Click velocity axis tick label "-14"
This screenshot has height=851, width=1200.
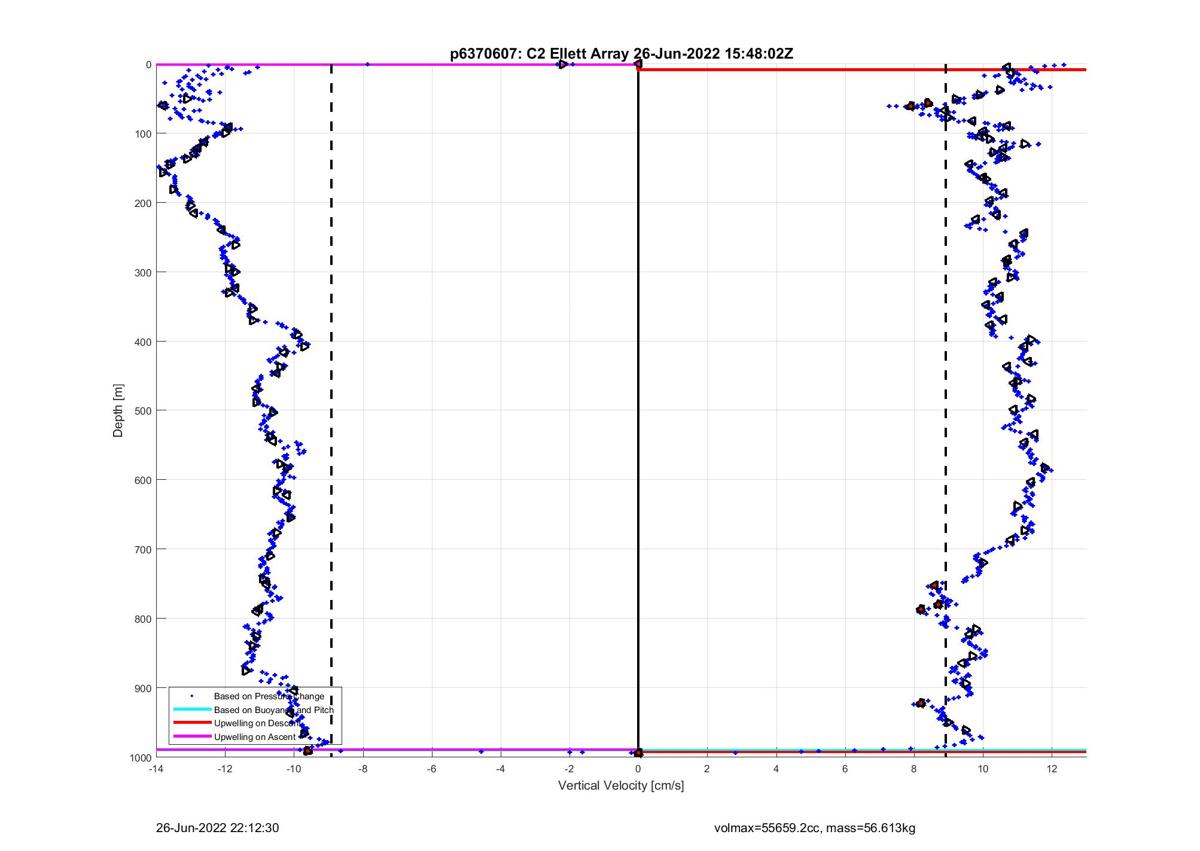[x=156, y=769]
